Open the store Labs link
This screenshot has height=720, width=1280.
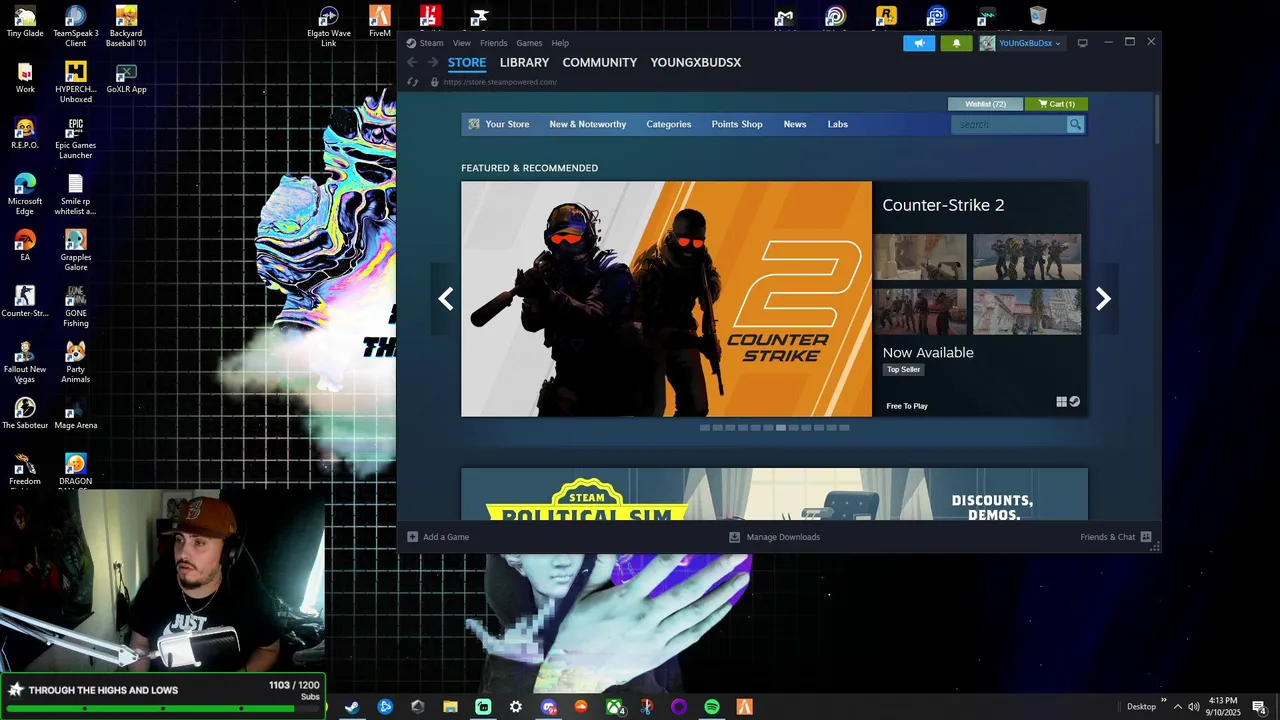coord(838,124)
